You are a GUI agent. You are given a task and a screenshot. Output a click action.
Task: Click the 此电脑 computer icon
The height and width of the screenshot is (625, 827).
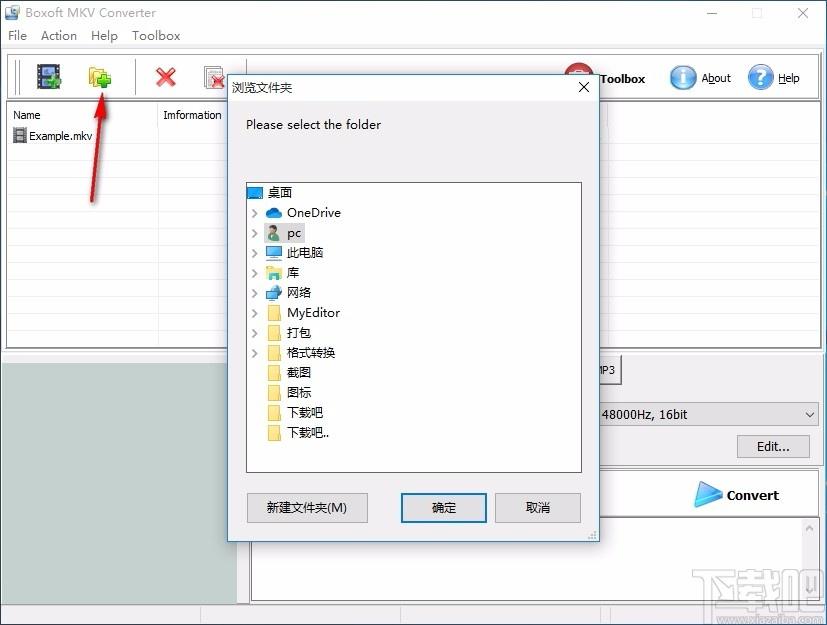(x=274, y=253)
